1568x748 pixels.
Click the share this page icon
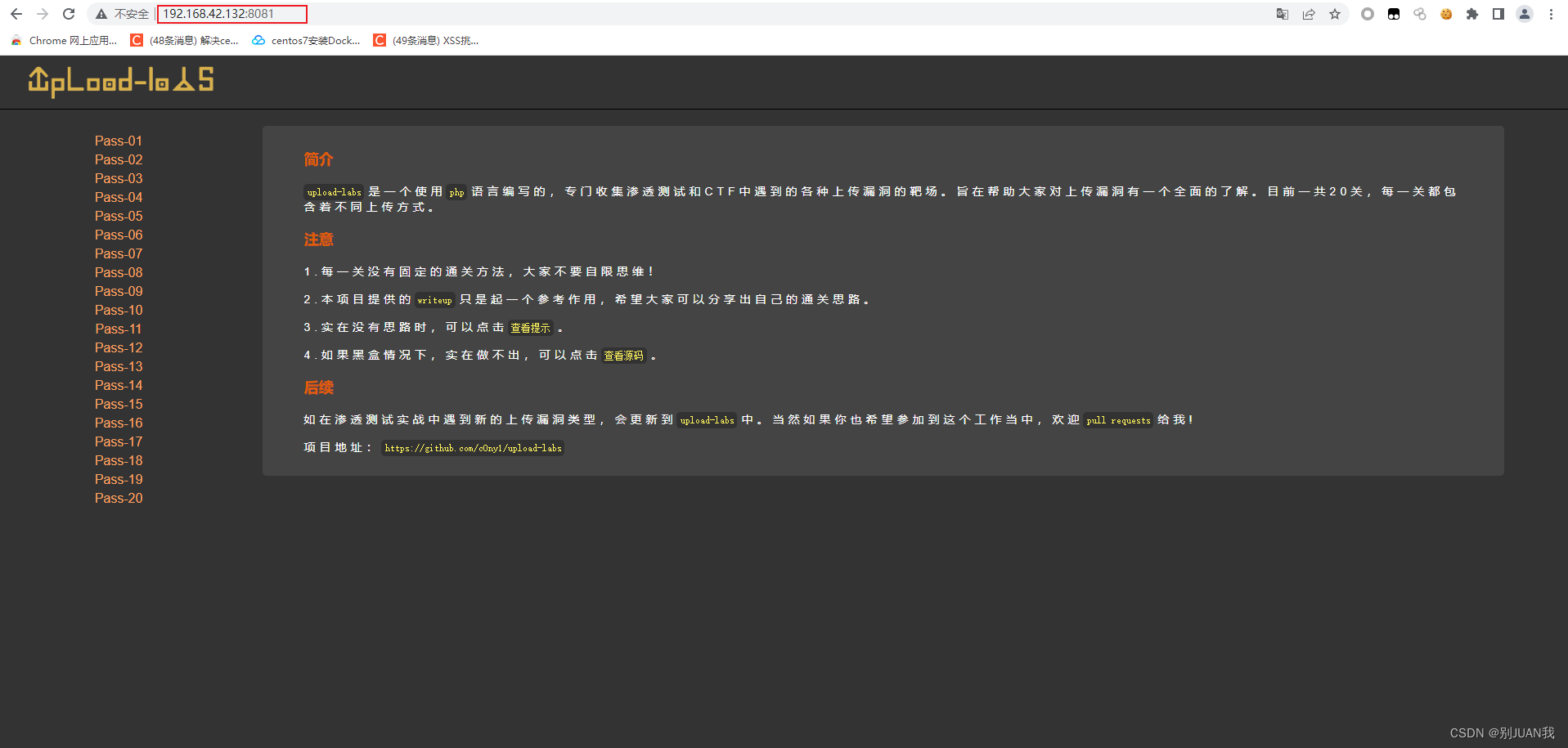[x=1309, y=14]
